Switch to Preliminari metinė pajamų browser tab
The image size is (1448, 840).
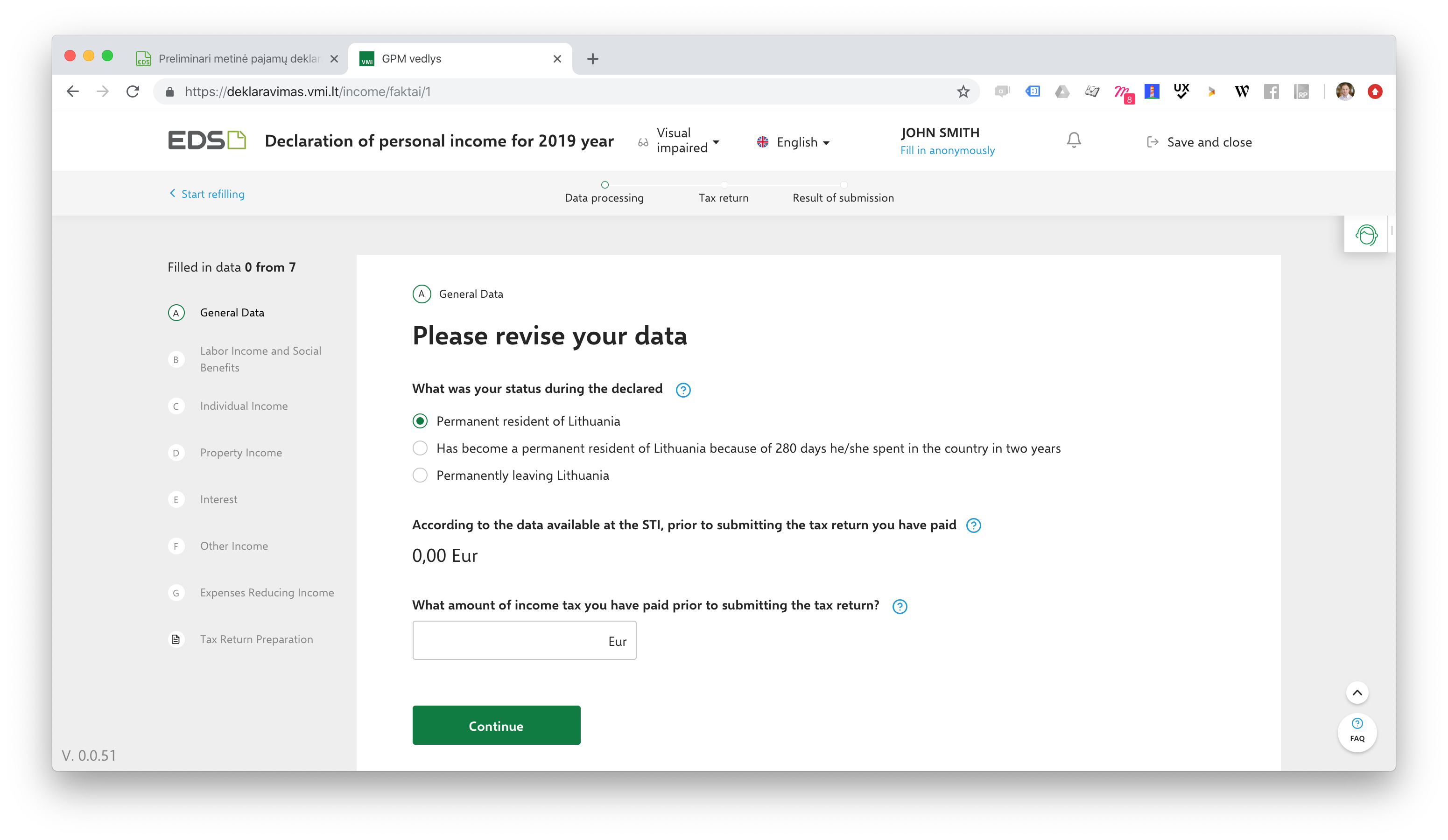pos(238,59)
